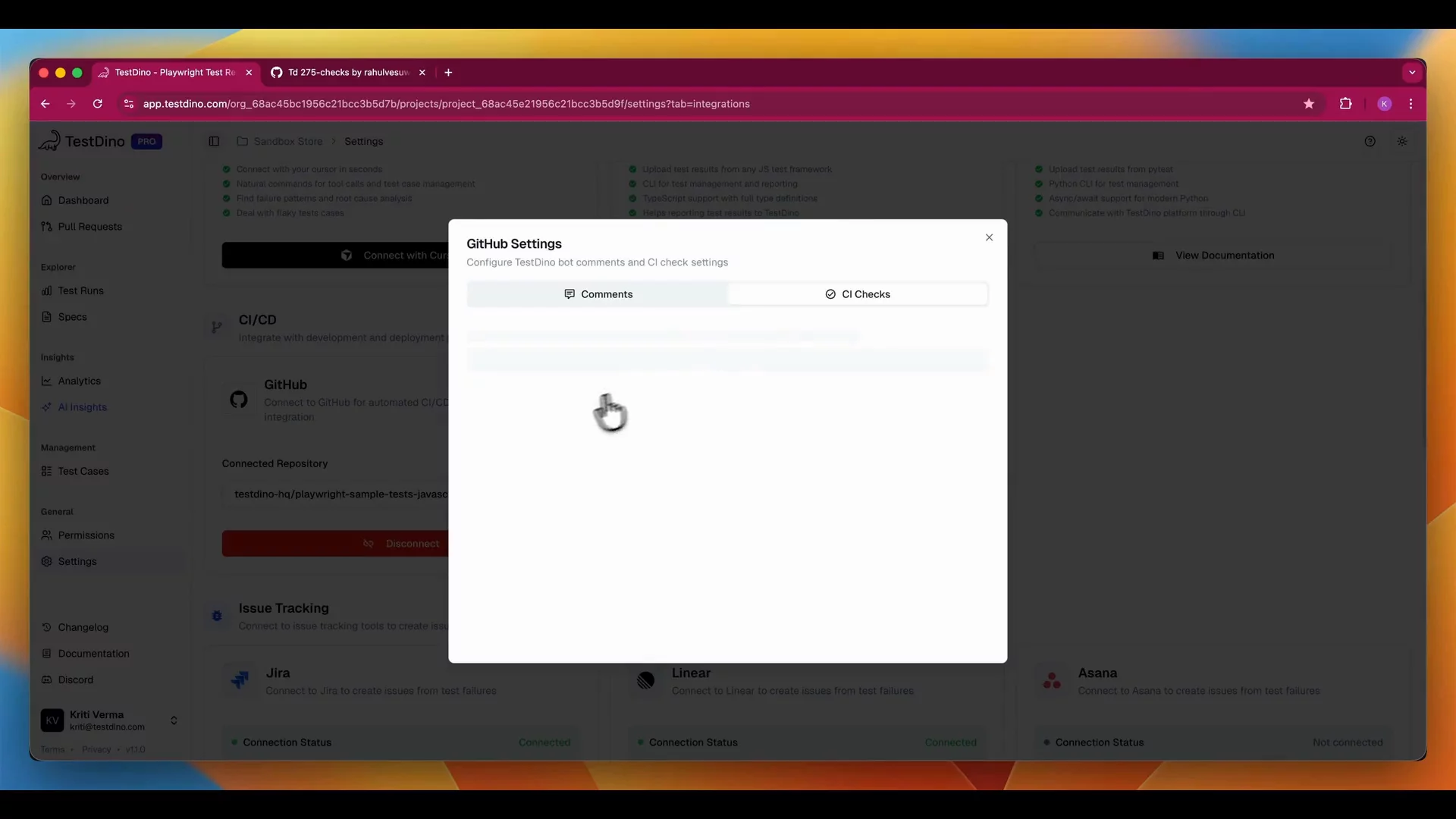Select Specs in the Explorer section
1456x819 pixels.
coord(72,316)
